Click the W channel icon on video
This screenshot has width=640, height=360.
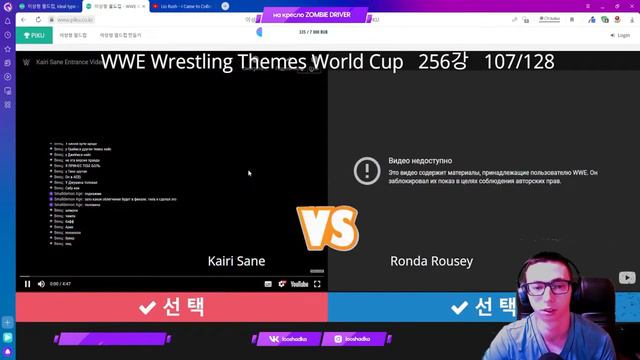[x=26, y=62]
